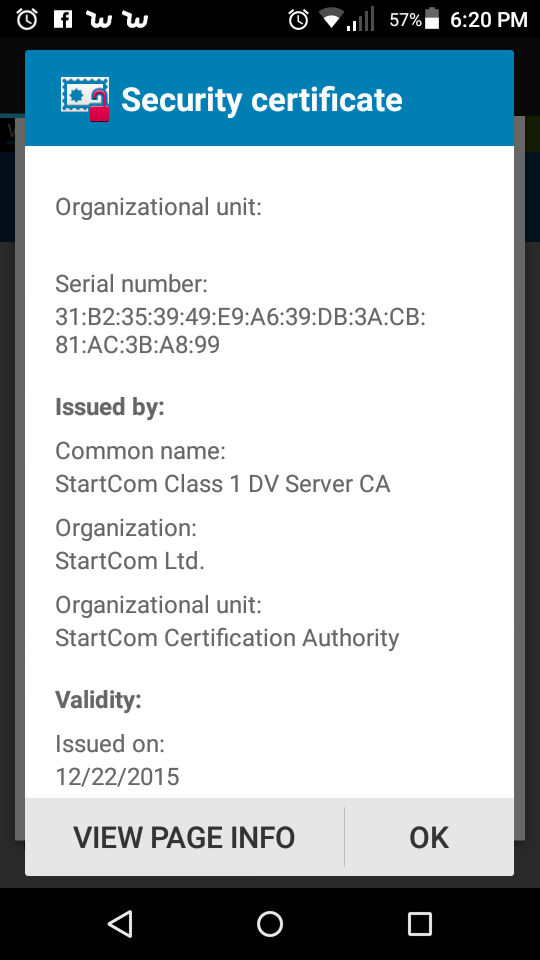Tap the Android home circle icon
540x960 pixels.
tap(270, 923)
